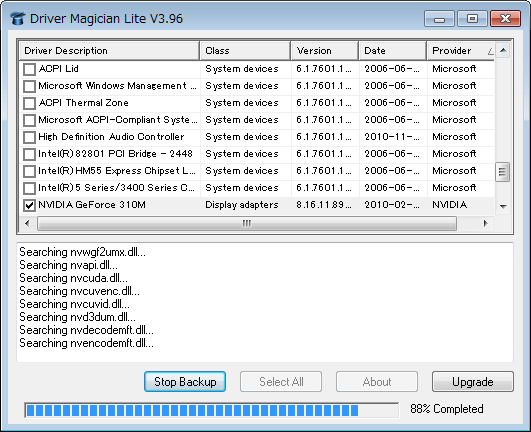Click the vertical scrollbar thumb
531x432 pixels.
(503, 172)
